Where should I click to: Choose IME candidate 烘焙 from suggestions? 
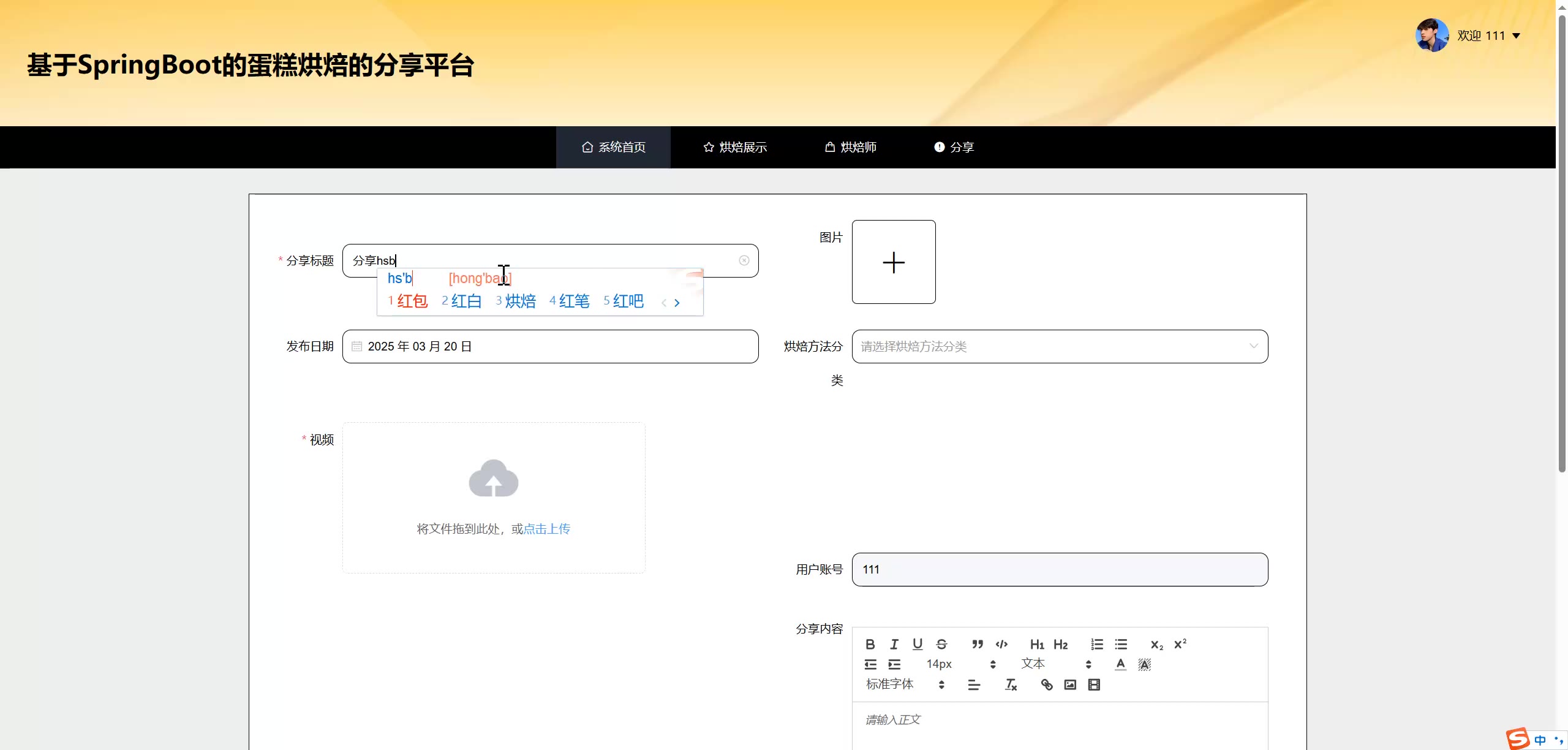click(x=519, y=301)
